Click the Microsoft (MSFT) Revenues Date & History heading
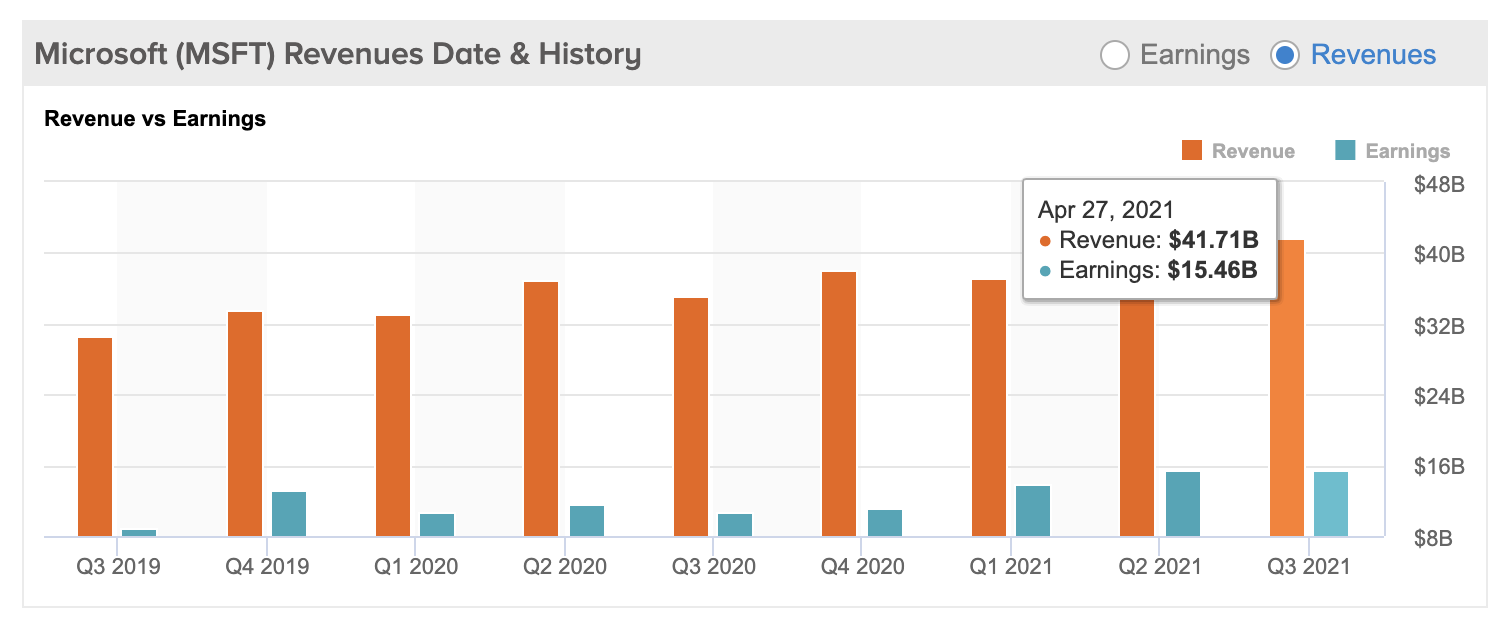The height and width of the screenshot is (624, 1494). coord(338,53)
